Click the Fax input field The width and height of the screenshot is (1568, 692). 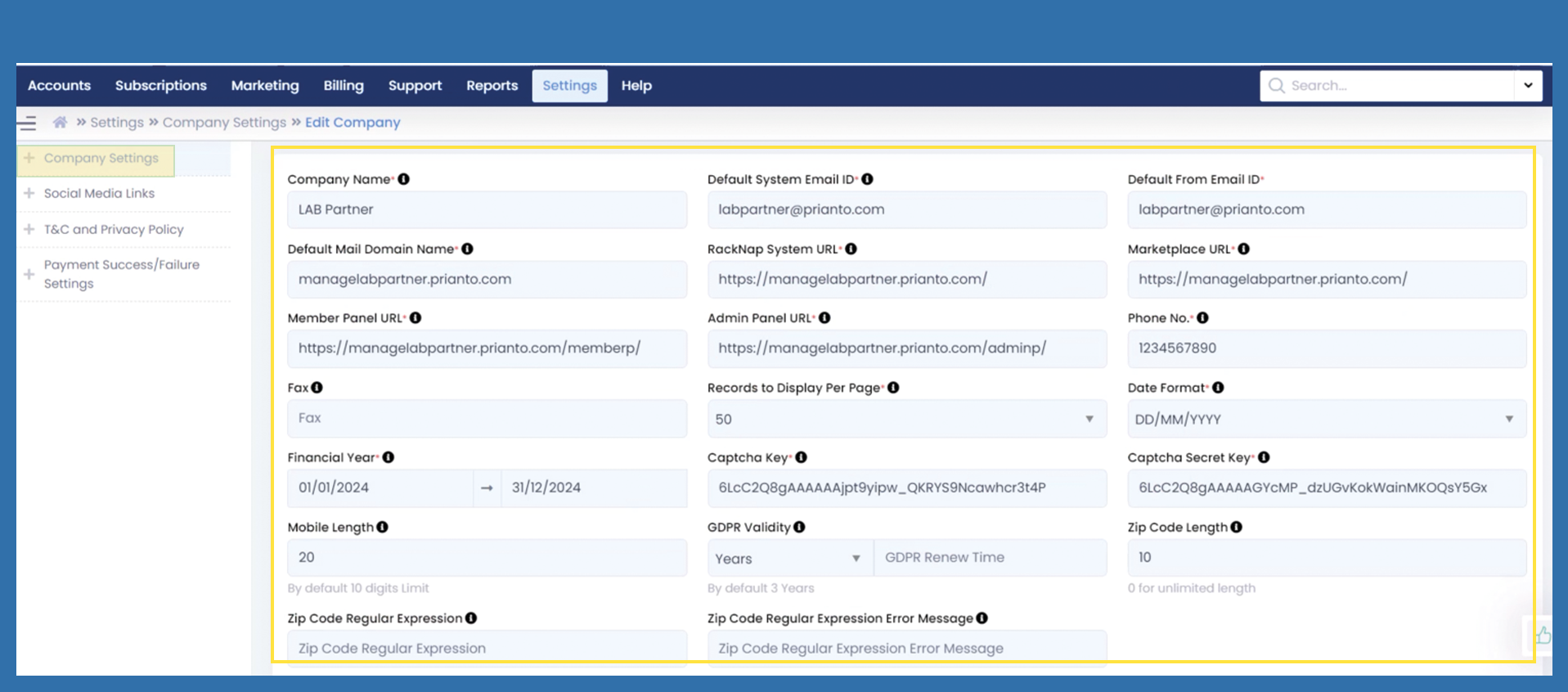(487, 418)
